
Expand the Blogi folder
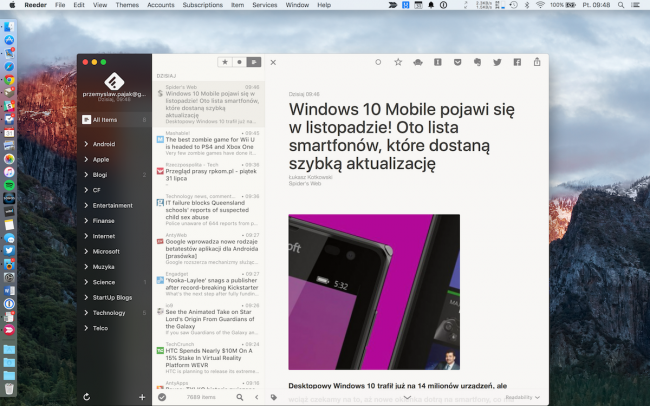coord(86,175)
